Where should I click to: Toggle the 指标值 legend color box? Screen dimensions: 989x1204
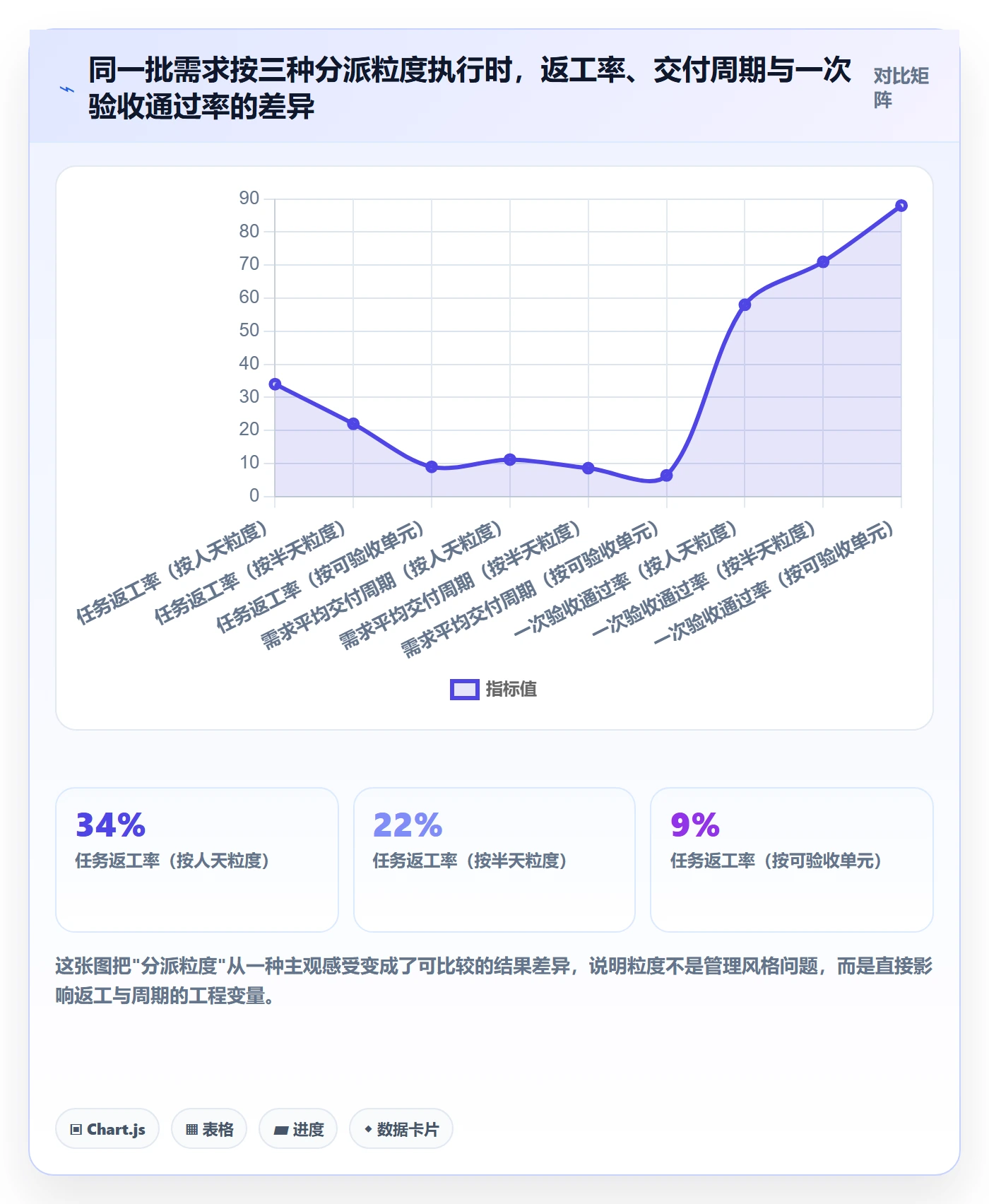pos(465,690)
